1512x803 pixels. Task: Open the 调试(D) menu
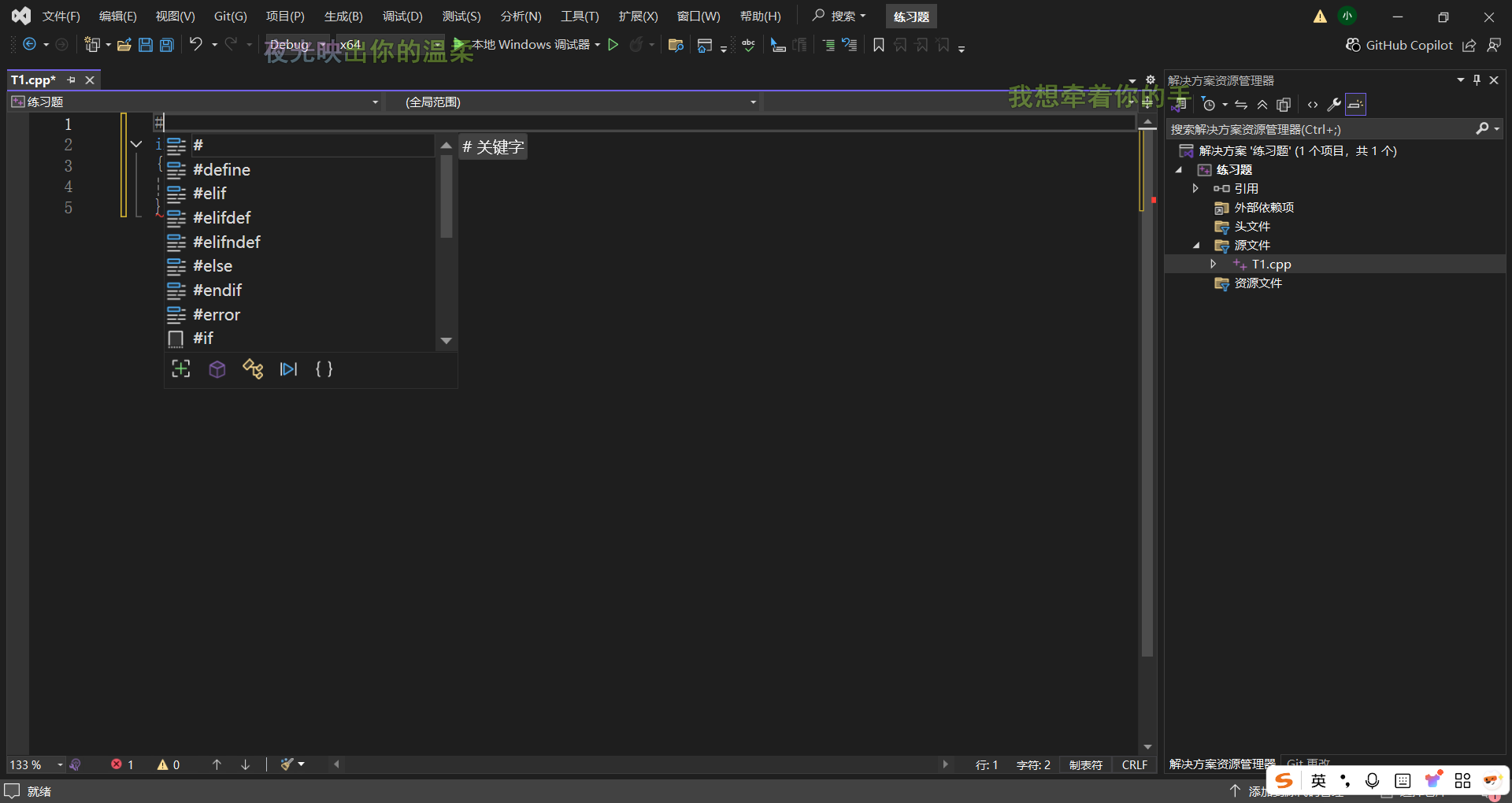(x=403, y=17)
